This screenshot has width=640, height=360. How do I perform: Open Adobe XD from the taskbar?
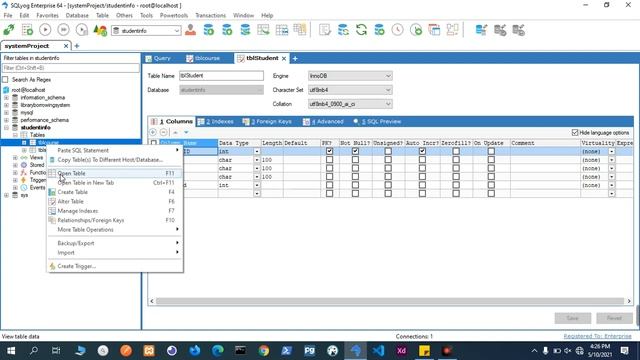pyautogui.click(x=402, y=351)
